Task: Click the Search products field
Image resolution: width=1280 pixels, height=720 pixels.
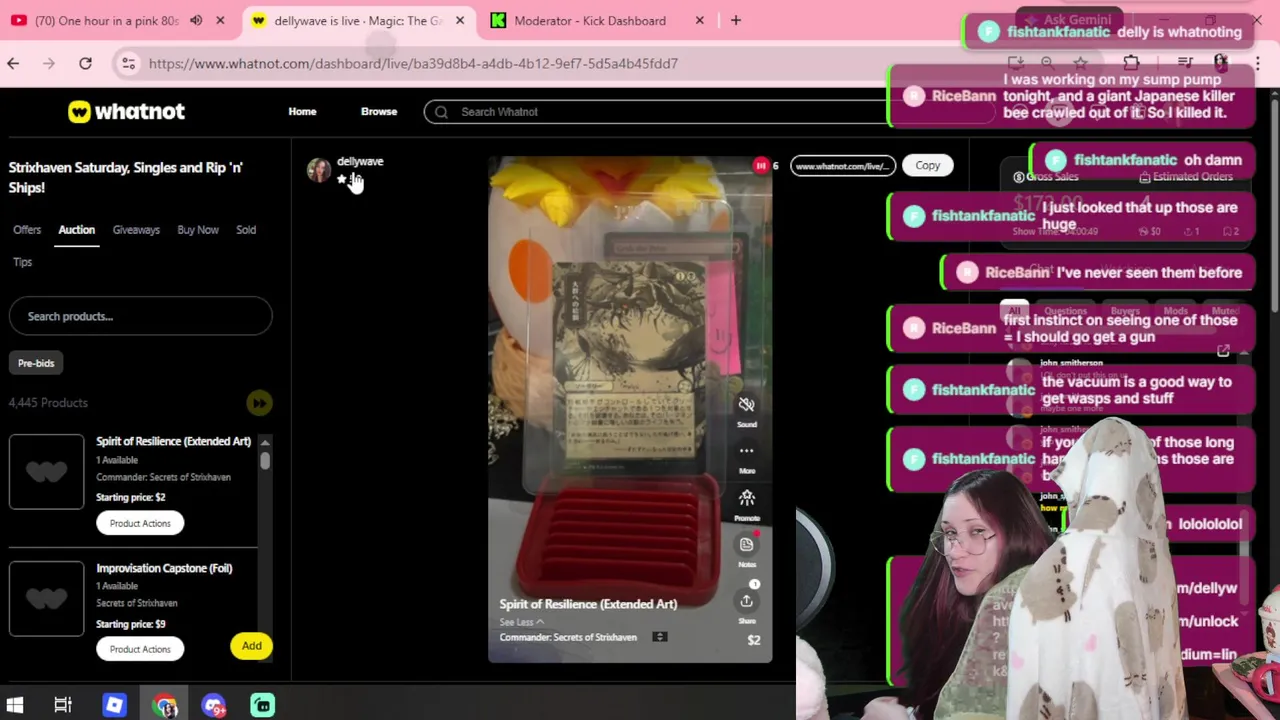Action: [x=140, y=316]
